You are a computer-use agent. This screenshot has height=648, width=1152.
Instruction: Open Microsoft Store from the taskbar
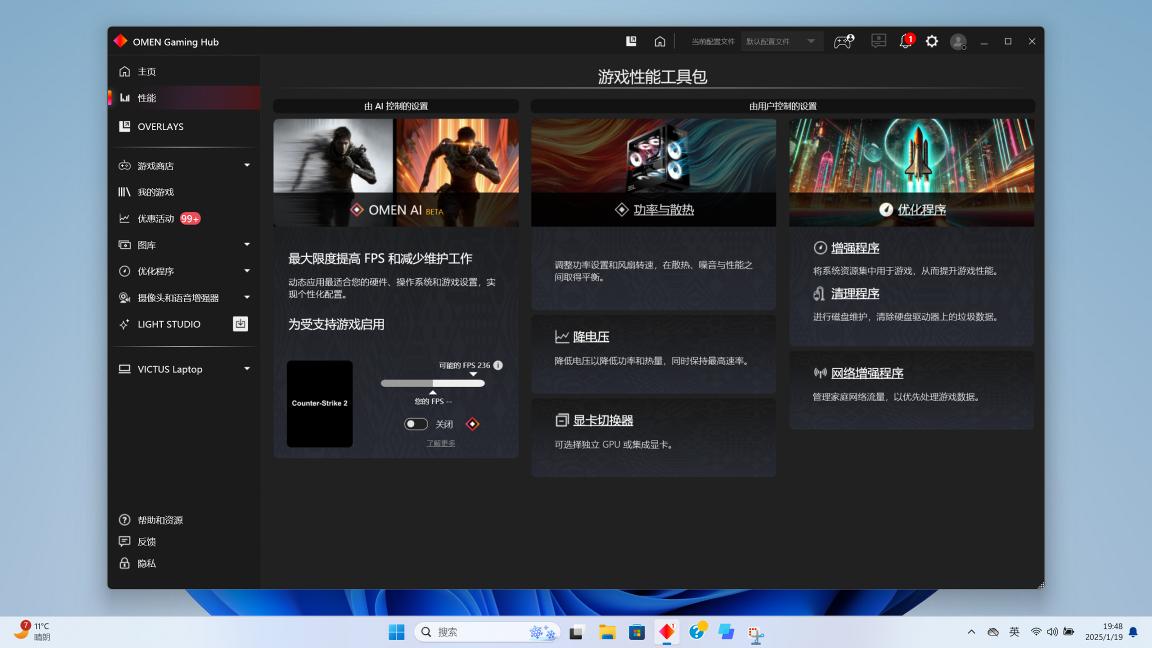tap(636, 632)
